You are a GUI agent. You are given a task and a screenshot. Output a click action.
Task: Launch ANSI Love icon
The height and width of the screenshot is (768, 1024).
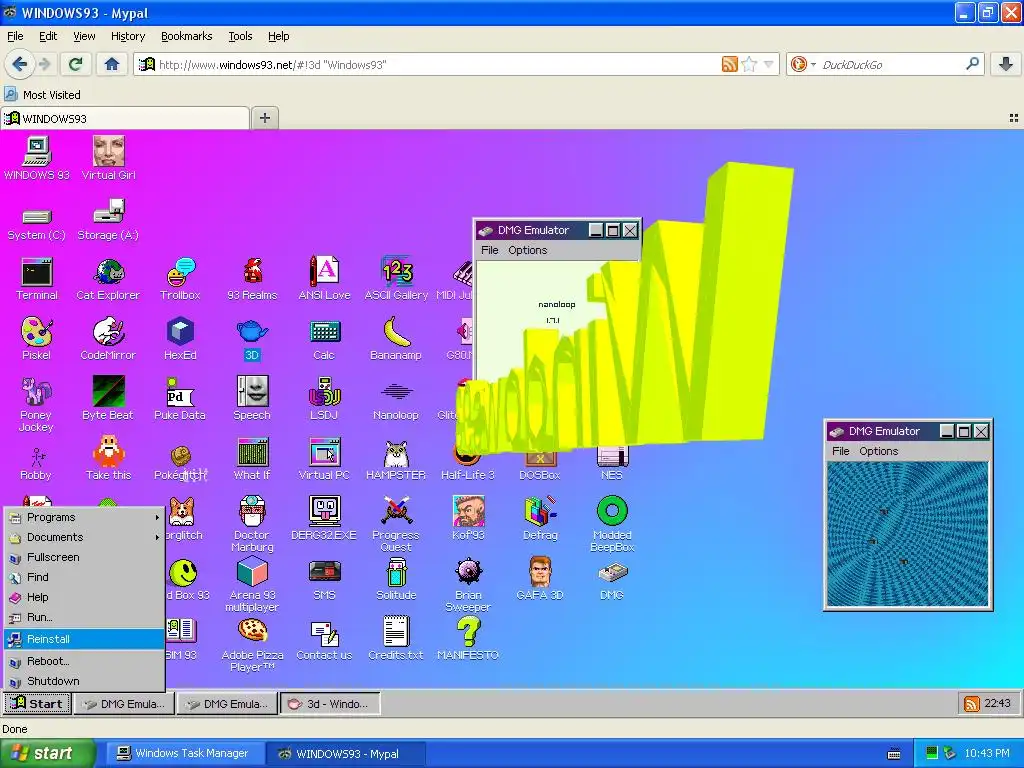[x=324, y=279]
